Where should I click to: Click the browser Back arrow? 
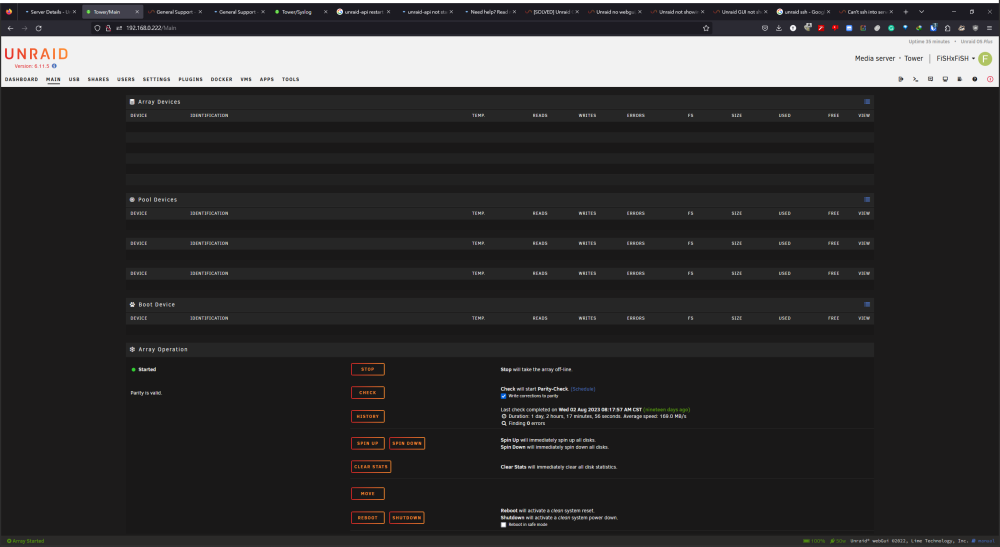click(x=10, y=28)
